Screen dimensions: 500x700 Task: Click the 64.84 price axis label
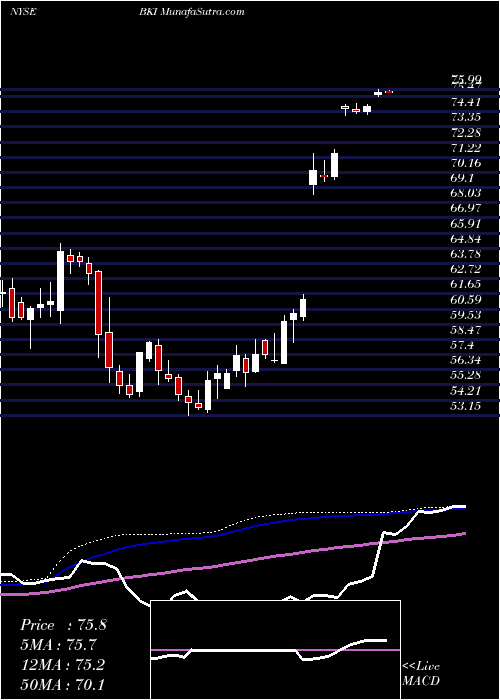466,239
